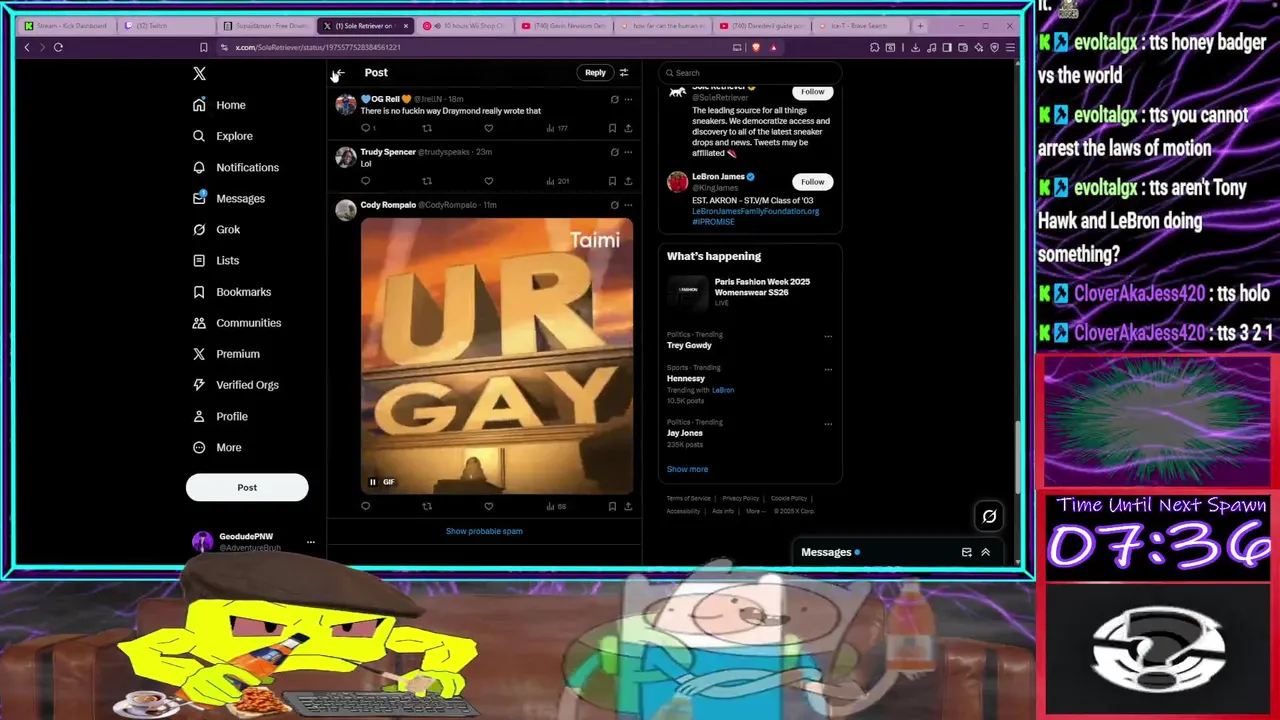This screenshot has width=1280, height=720.
Task: Switch to the Twitch browser tab
Action: [165, 25]
